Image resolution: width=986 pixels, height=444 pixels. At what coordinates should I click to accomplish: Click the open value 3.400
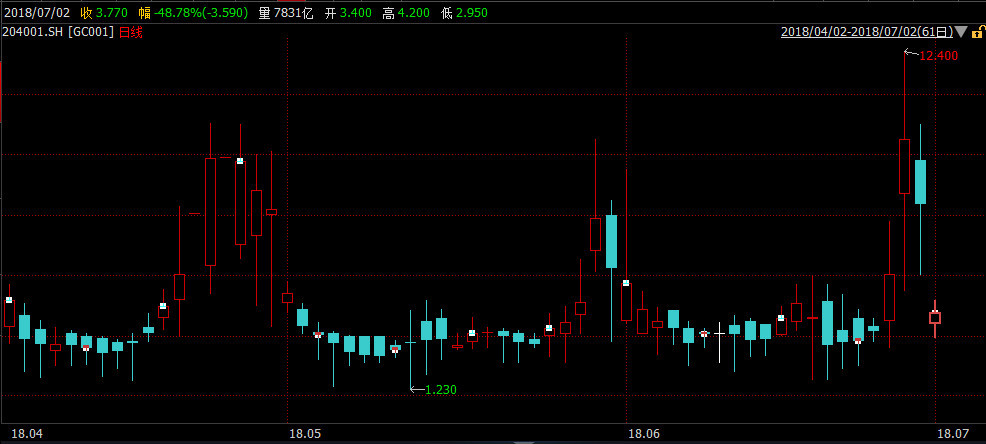pyautogui.click(x=356, y=13)
